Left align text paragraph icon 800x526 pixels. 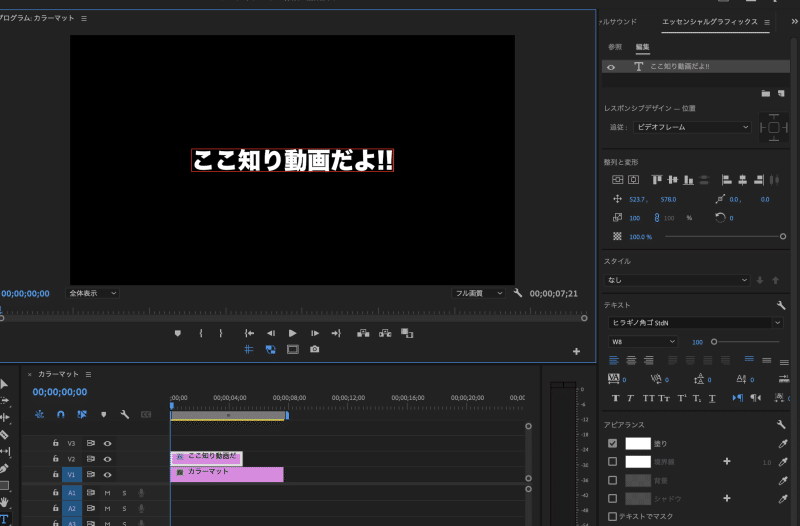pos(614,361)
